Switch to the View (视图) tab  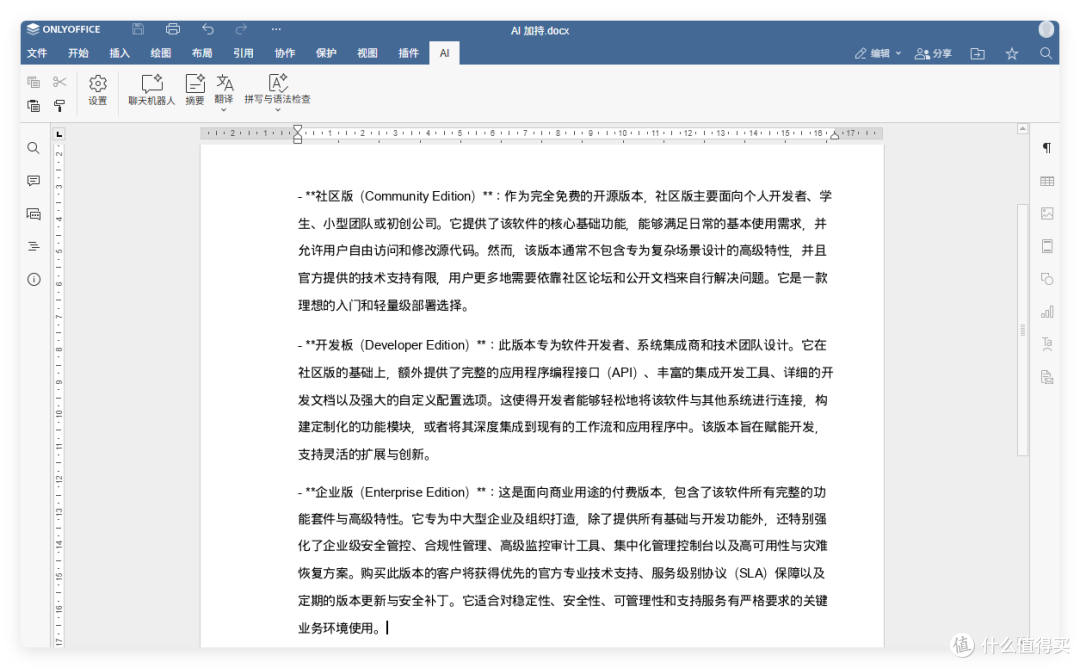[x=367, y=53]
